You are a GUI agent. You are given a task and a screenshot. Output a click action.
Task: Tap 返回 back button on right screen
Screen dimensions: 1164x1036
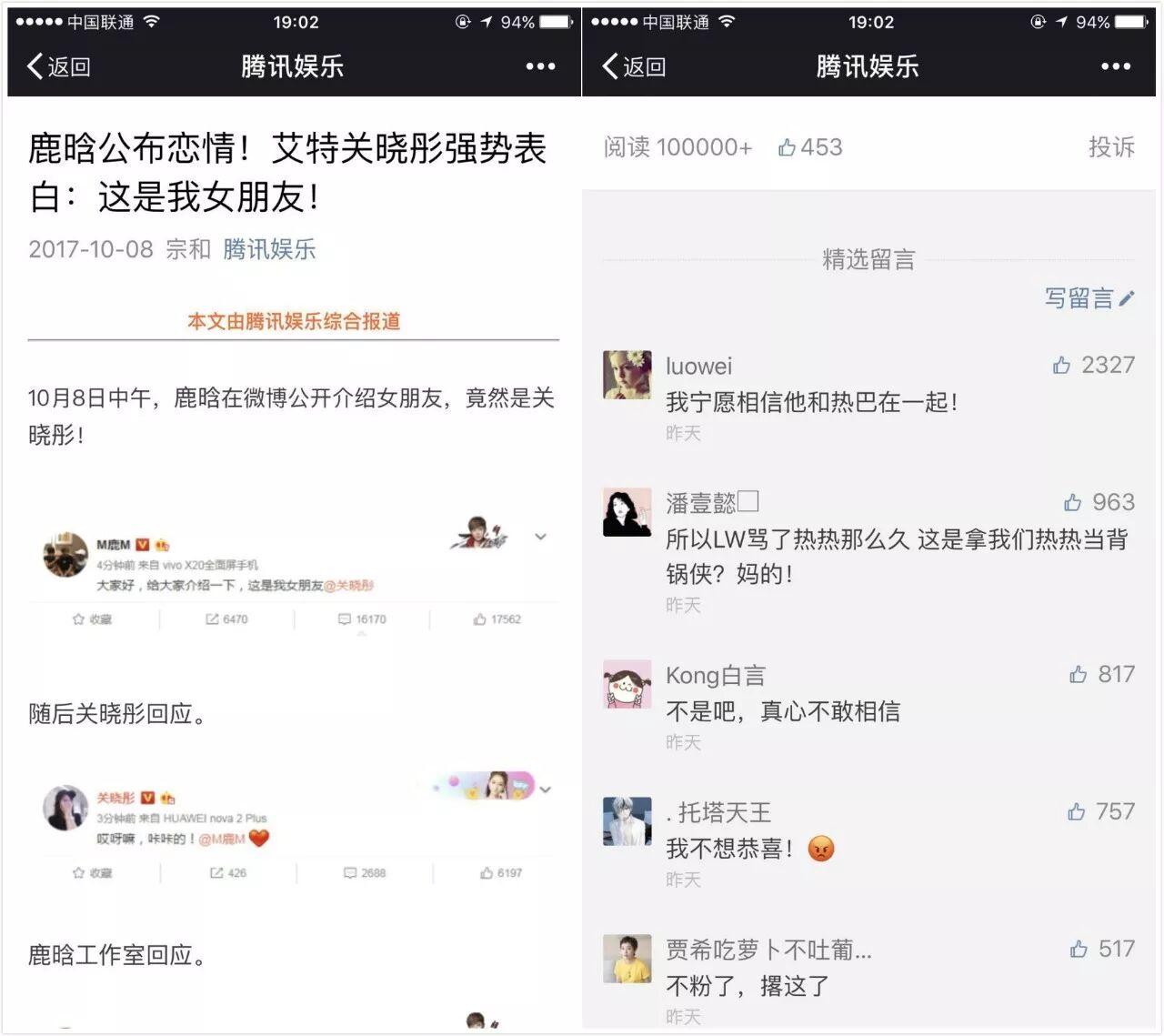click(635, 66)
